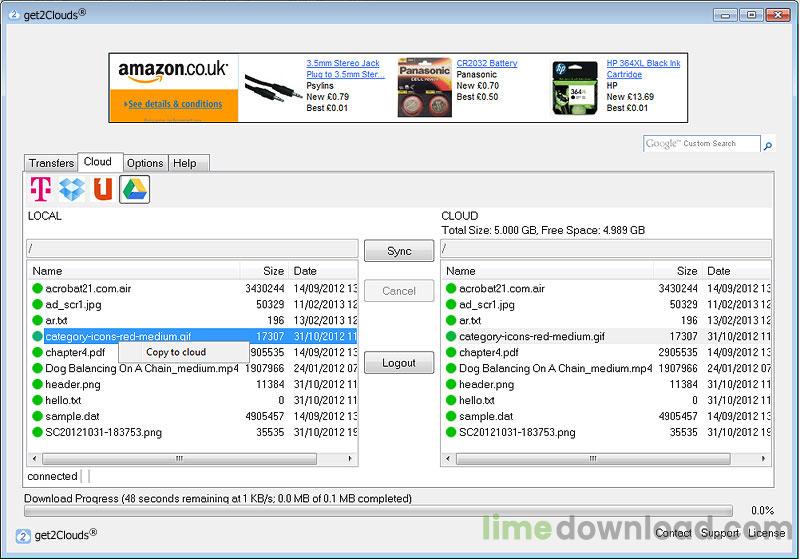Click local list scroll right arrow
Screen dimensions: 800x559
[x=350, y=459]
